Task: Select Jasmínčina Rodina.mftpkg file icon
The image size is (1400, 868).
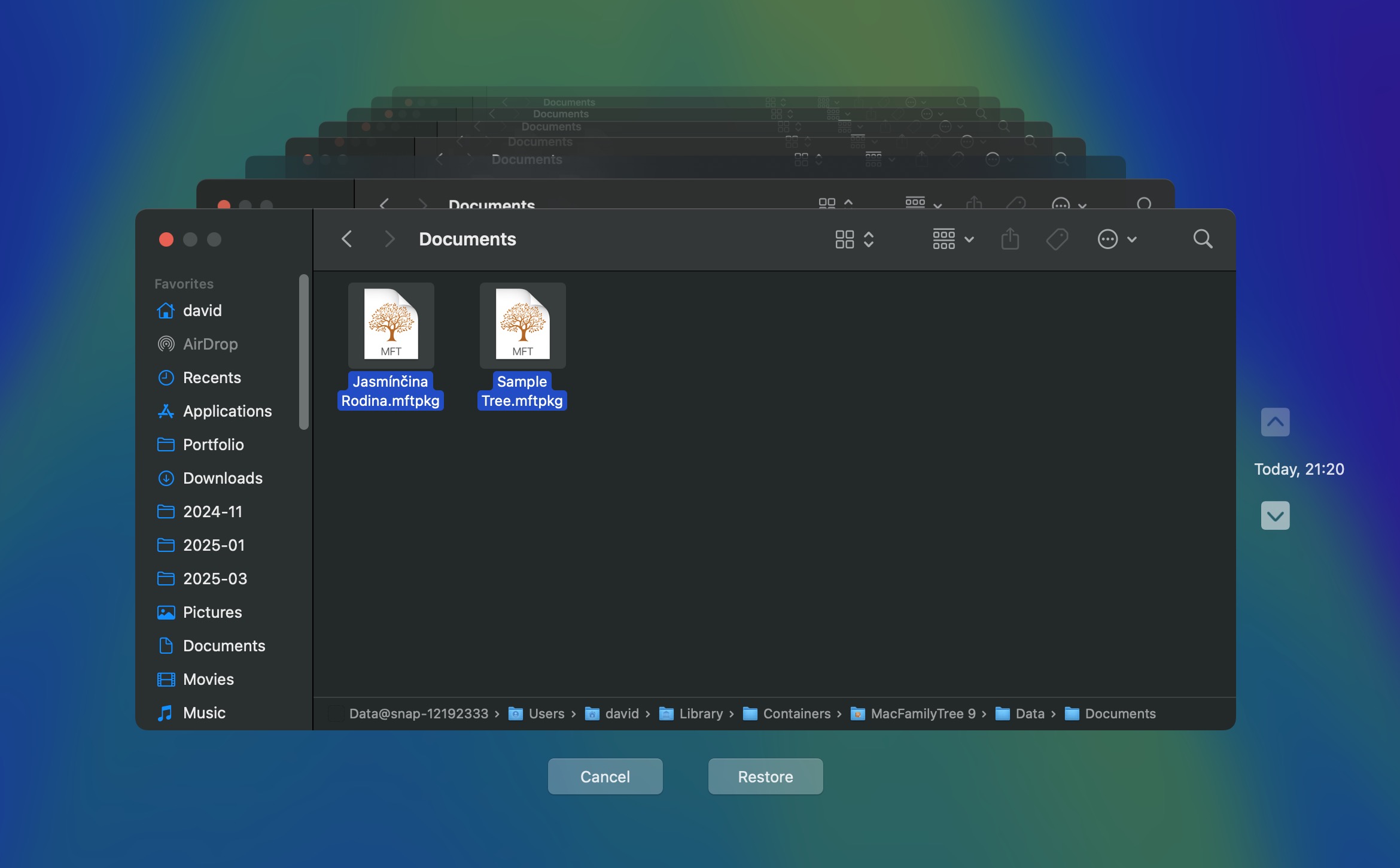Action: coord(391,325)
